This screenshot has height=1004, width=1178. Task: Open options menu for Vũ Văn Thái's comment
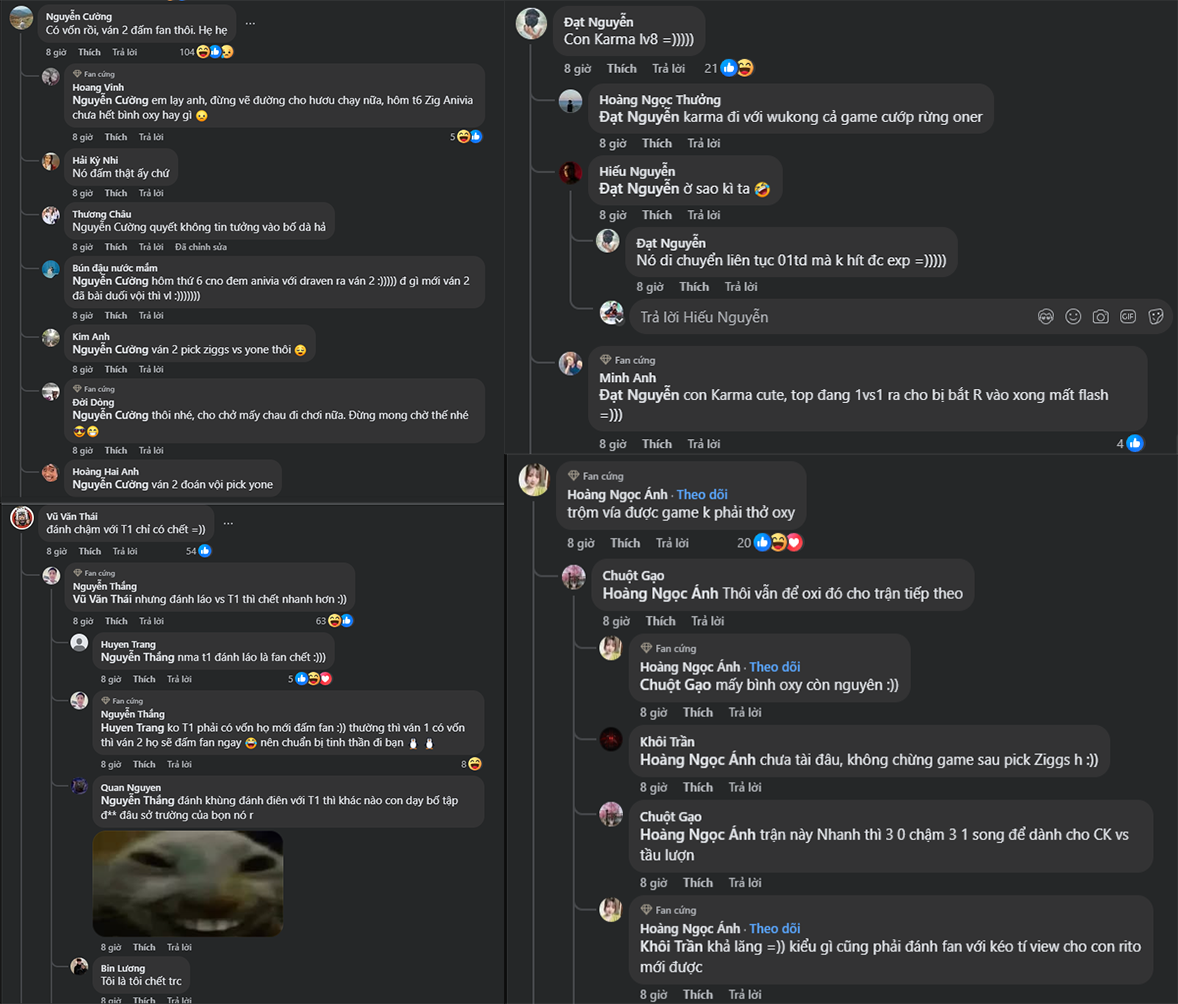[x=228, y=522]
